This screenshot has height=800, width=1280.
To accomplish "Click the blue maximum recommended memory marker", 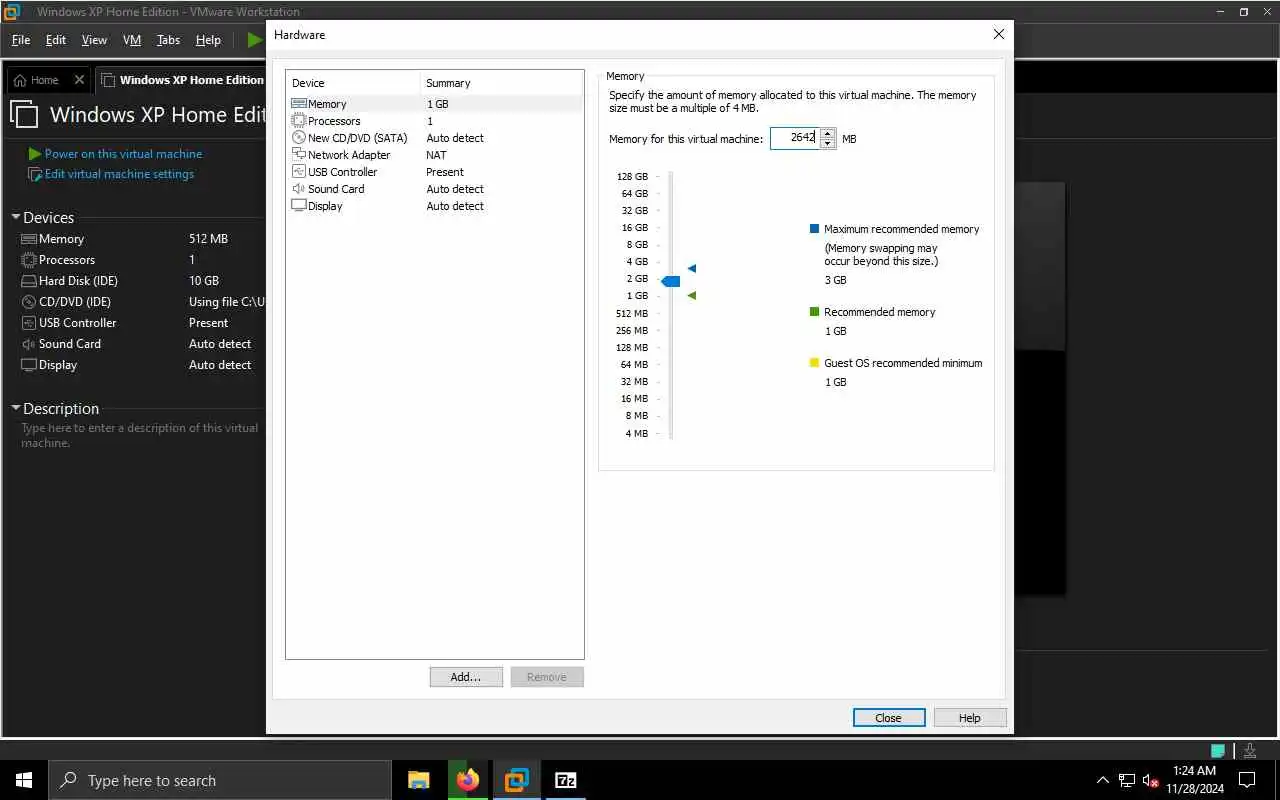I will click(x=691, y=268).
